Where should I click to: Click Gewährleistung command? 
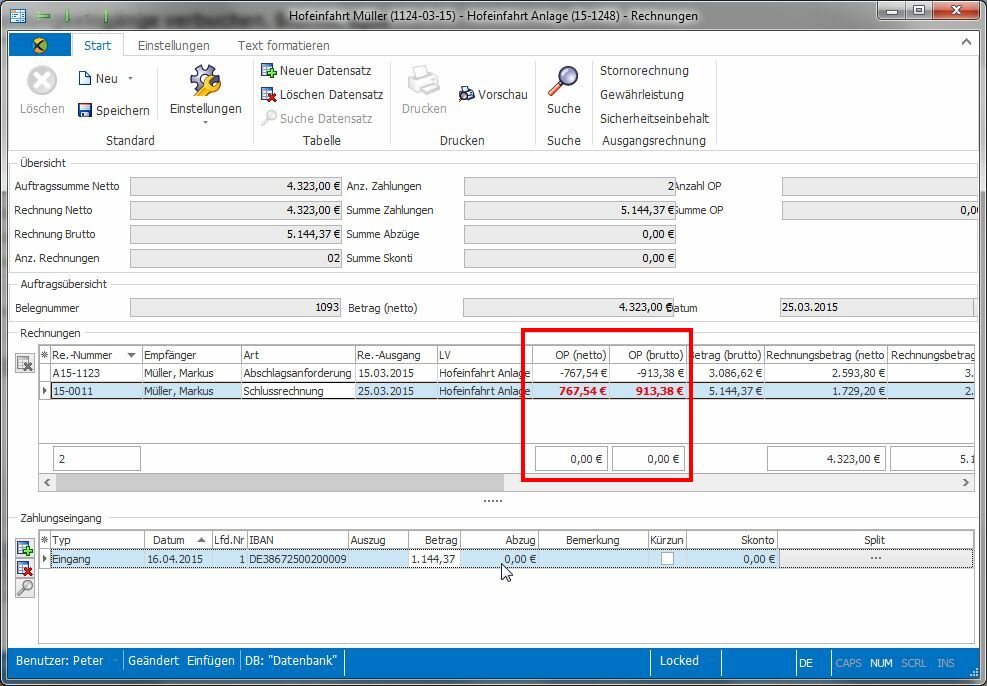pos(641,94)
